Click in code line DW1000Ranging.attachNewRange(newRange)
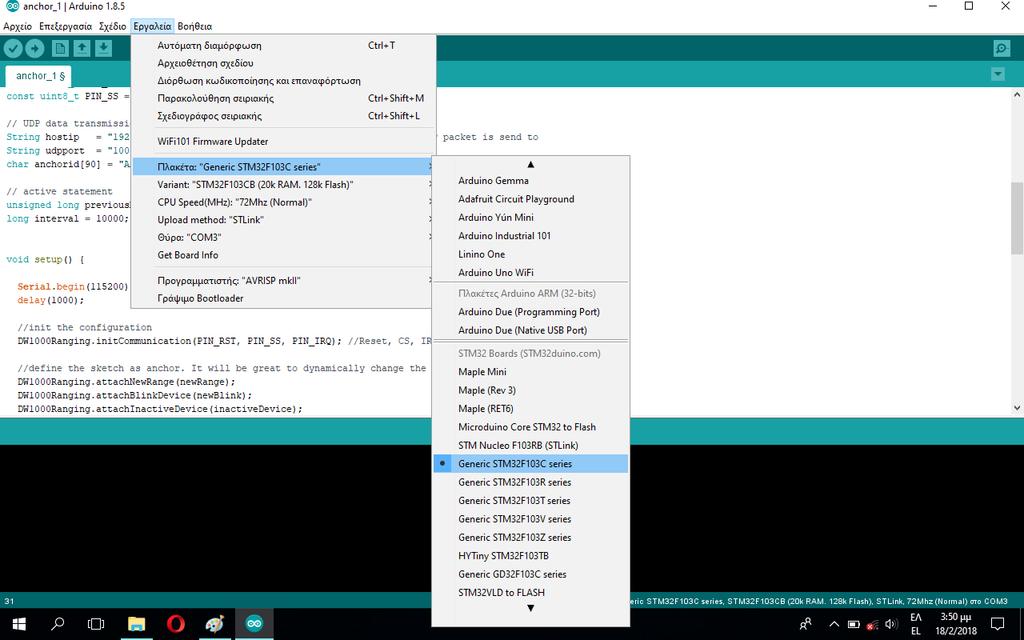This screenshot has height=640, width=1024. point(126,381)
